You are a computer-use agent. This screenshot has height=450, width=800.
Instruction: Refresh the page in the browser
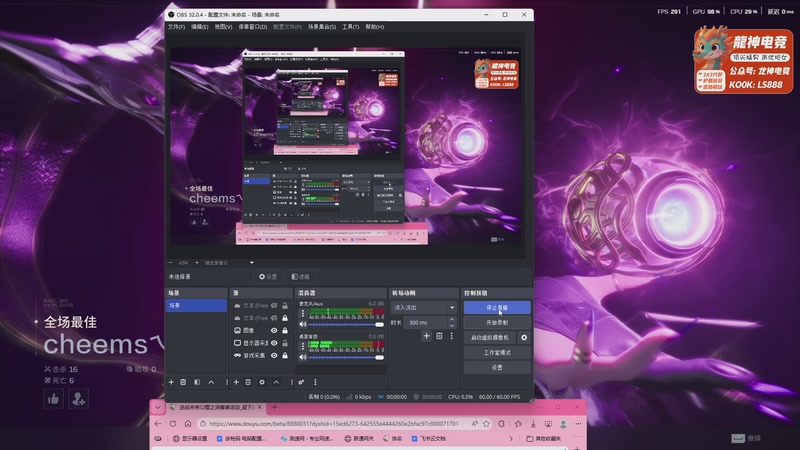tap(173, 424)
